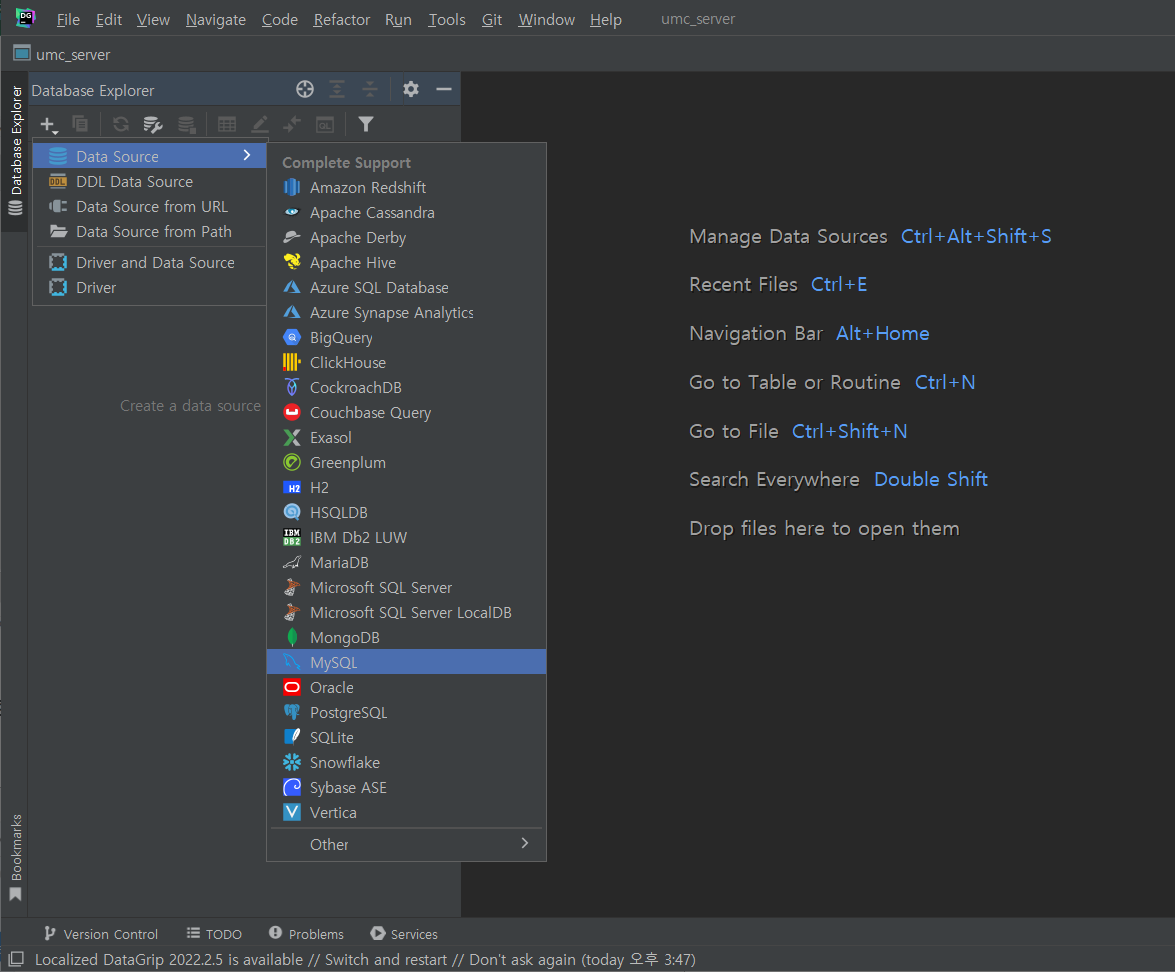Click the umc_server breadcrumb
Screen dimensions: 1175x972
pyautogui.click(x=62, y=54)
